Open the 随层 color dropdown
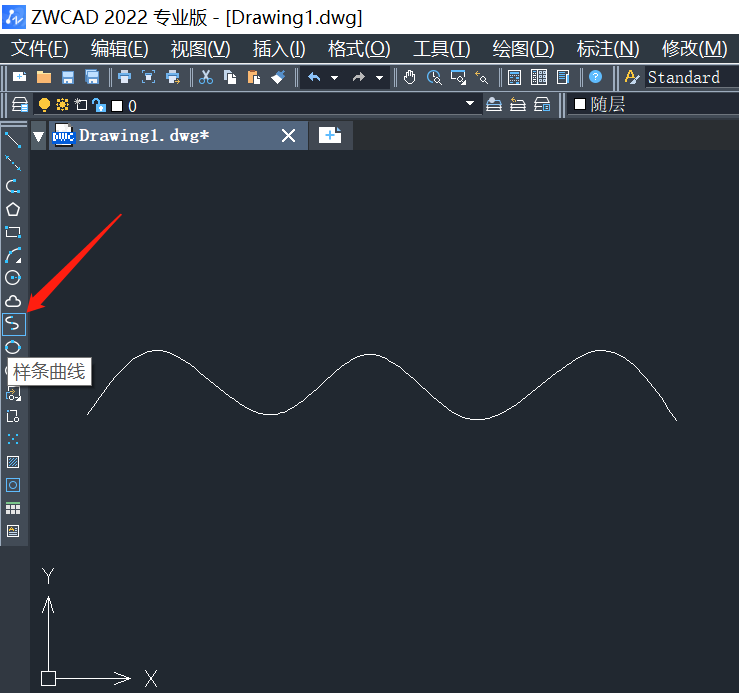The image size is (739, 693). point(653,104)
